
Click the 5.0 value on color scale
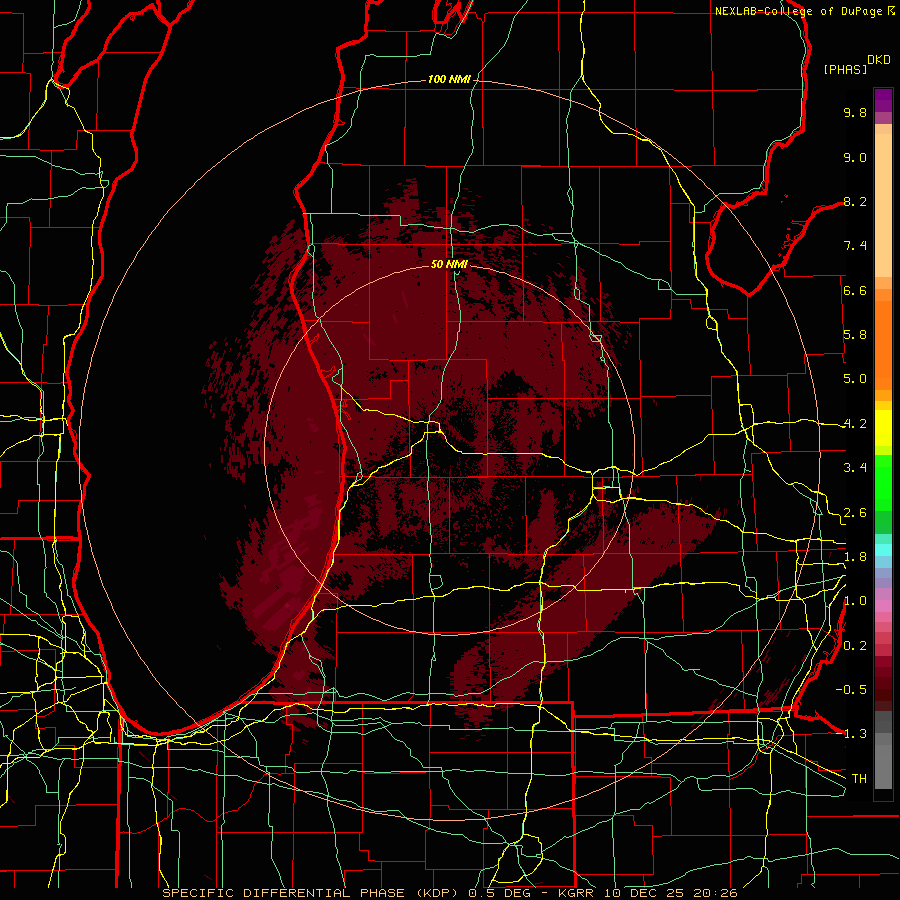tap(855, 379)
